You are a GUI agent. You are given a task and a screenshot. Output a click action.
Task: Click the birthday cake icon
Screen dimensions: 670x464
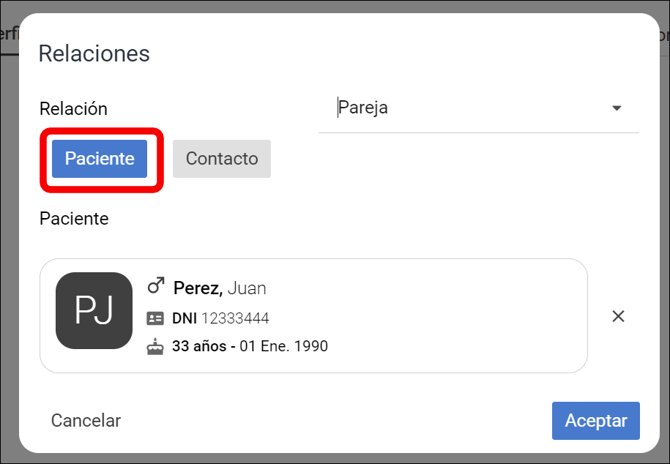(155, 347)
